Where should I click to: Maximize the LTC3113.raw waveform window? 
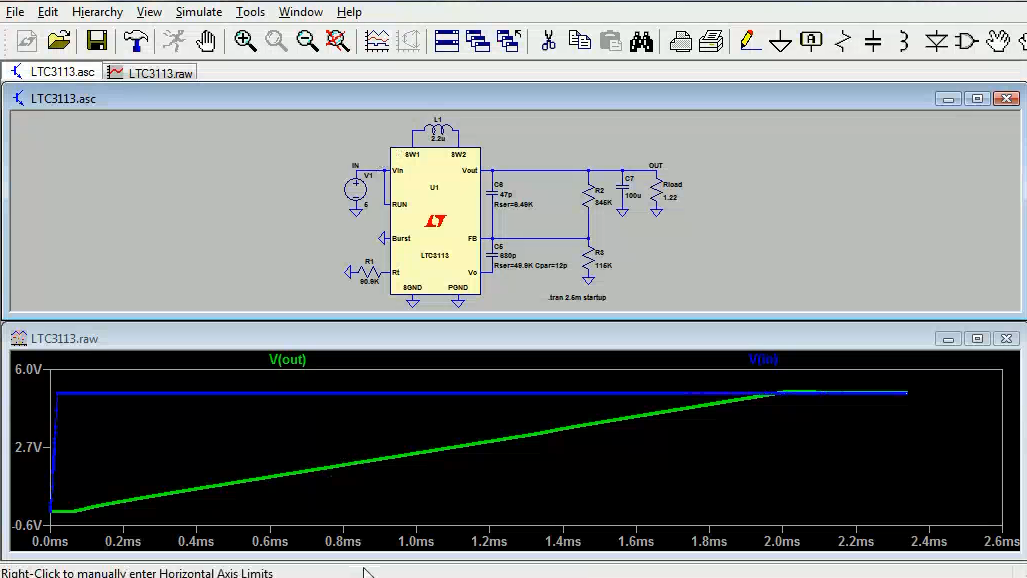[x=977, y=339]
